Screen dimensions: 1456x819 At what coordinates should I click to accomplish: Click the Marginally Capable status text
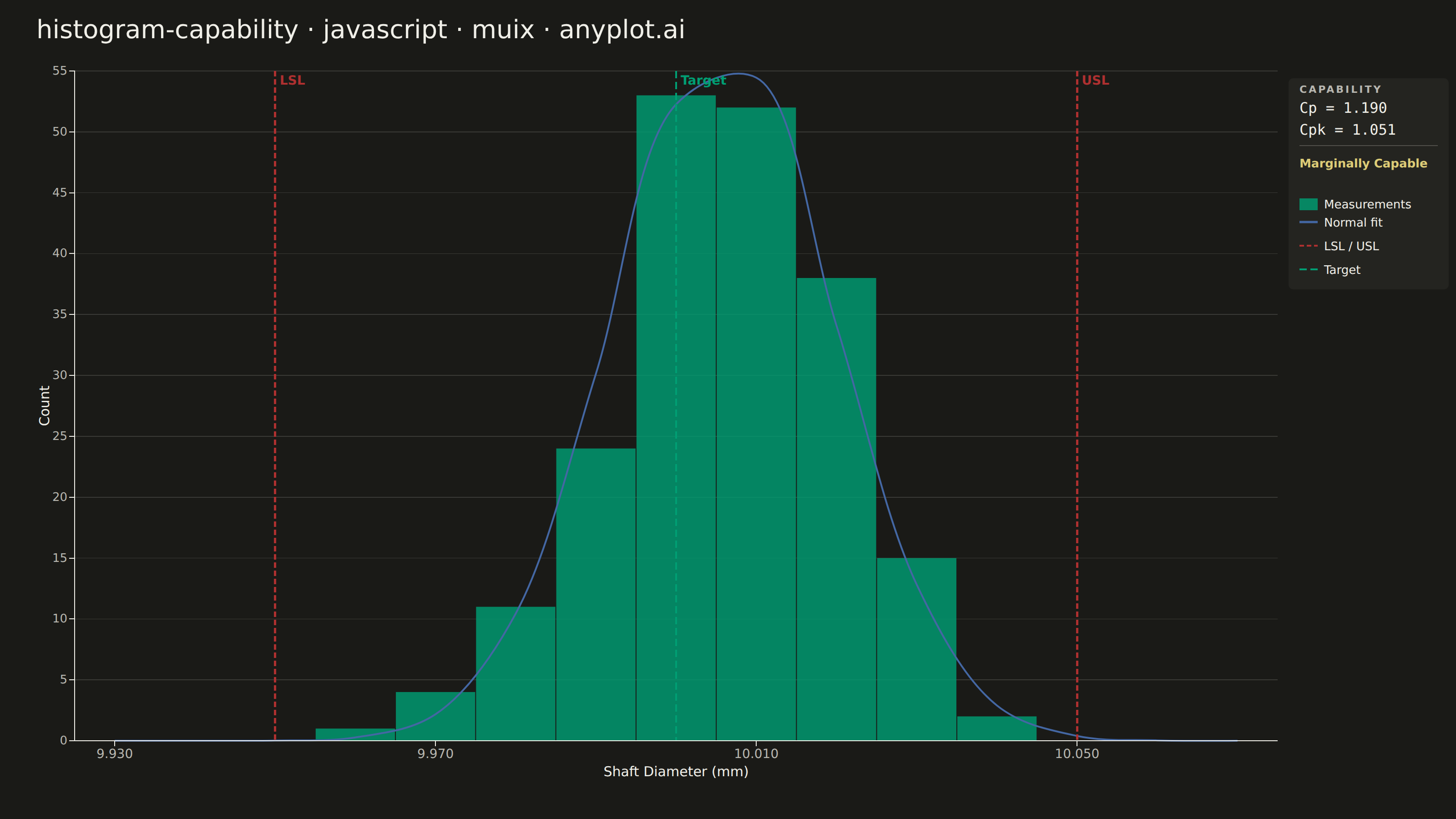[1363, 163]
